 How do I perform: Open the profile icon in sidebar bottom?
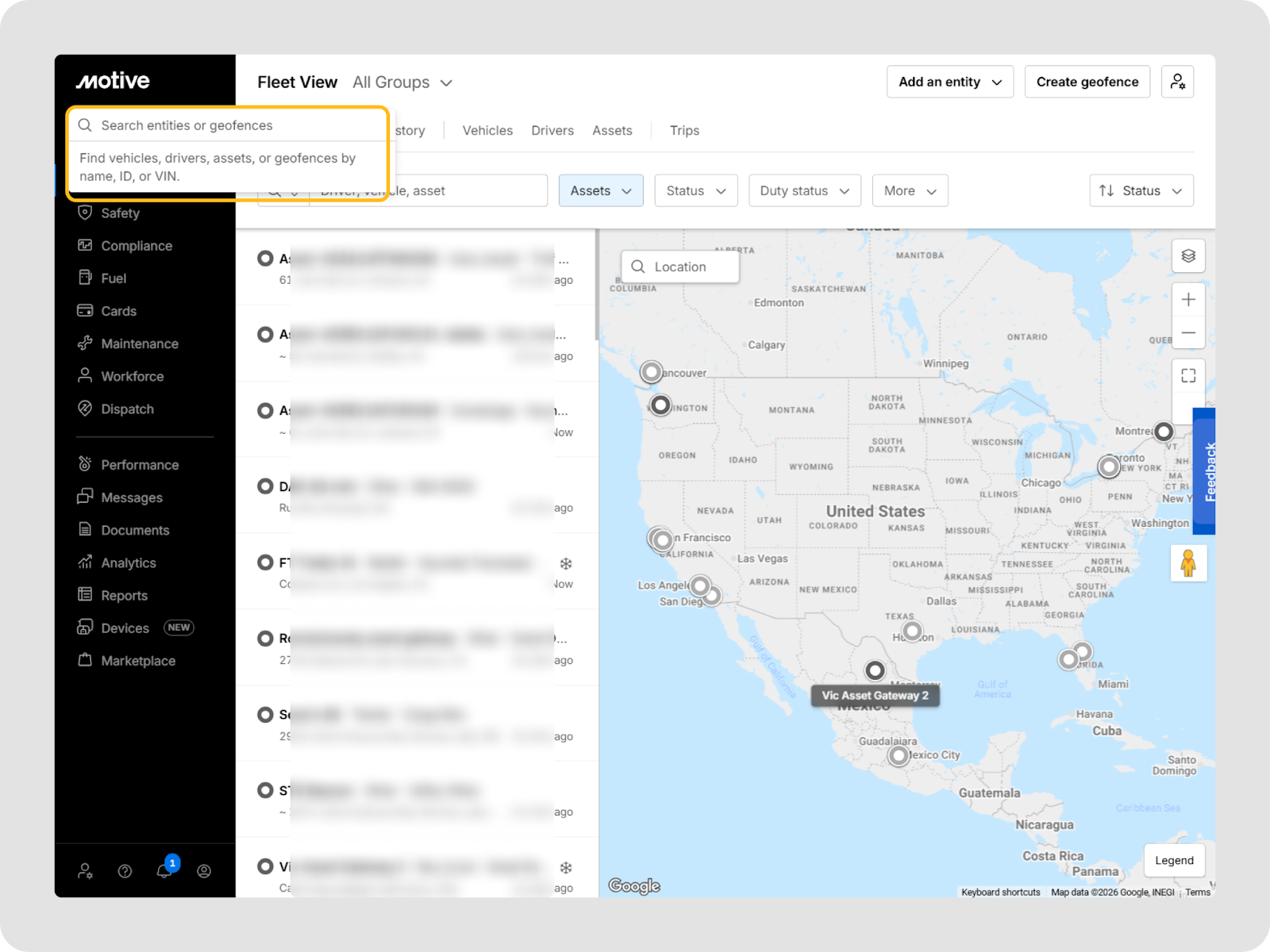(x=204, y=871)
